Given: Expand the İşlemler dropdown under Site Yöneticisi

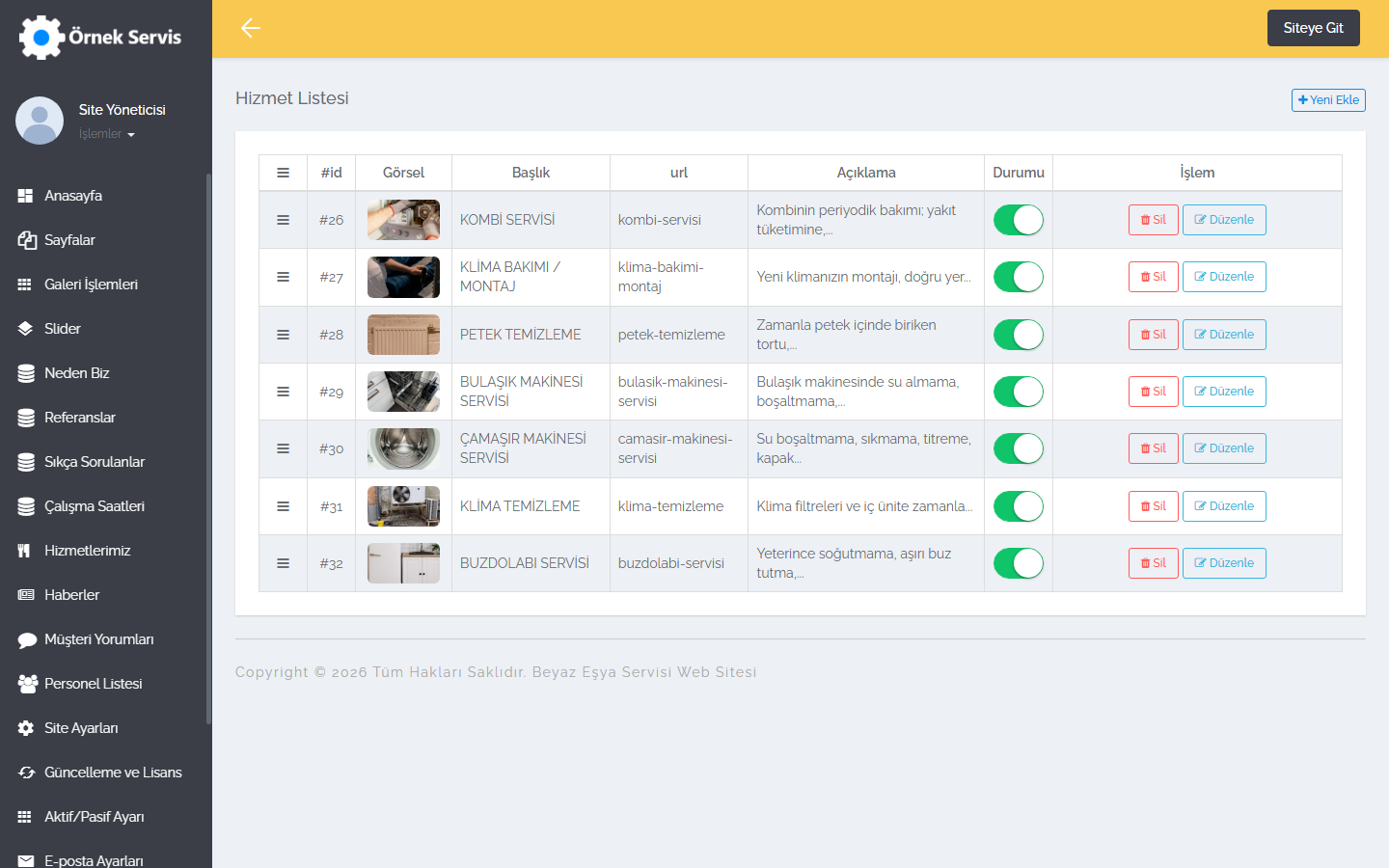Looking at the screenshot, I should (107, 134).
